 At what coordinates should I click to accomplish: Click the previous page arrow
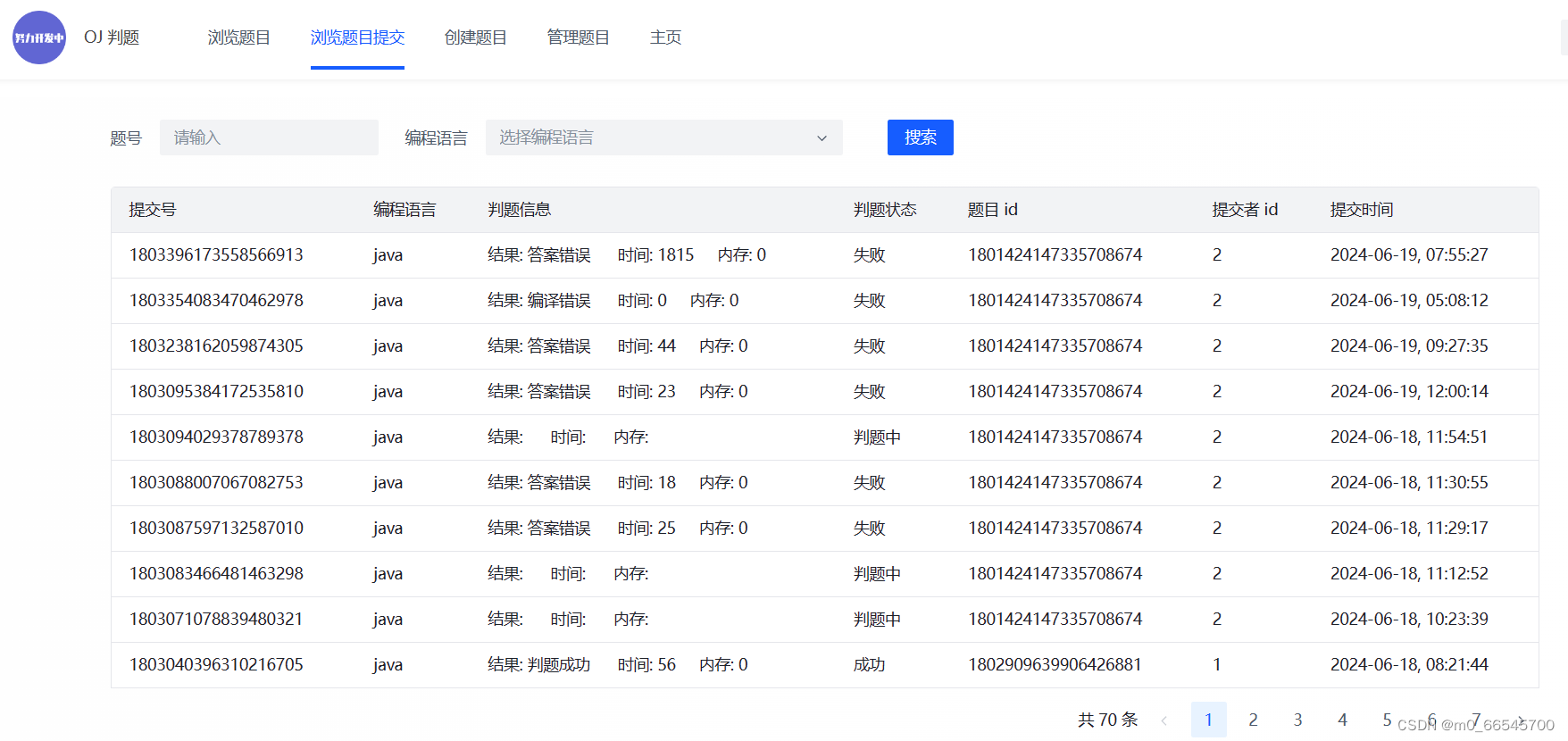click(1163, 720)
